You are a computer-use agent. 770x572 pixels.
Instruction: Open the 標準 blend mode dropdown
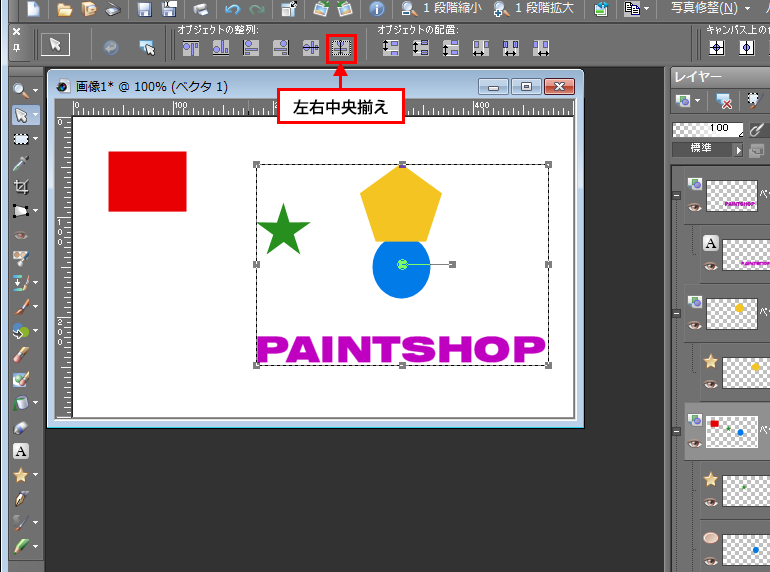(x=707, y=148)
